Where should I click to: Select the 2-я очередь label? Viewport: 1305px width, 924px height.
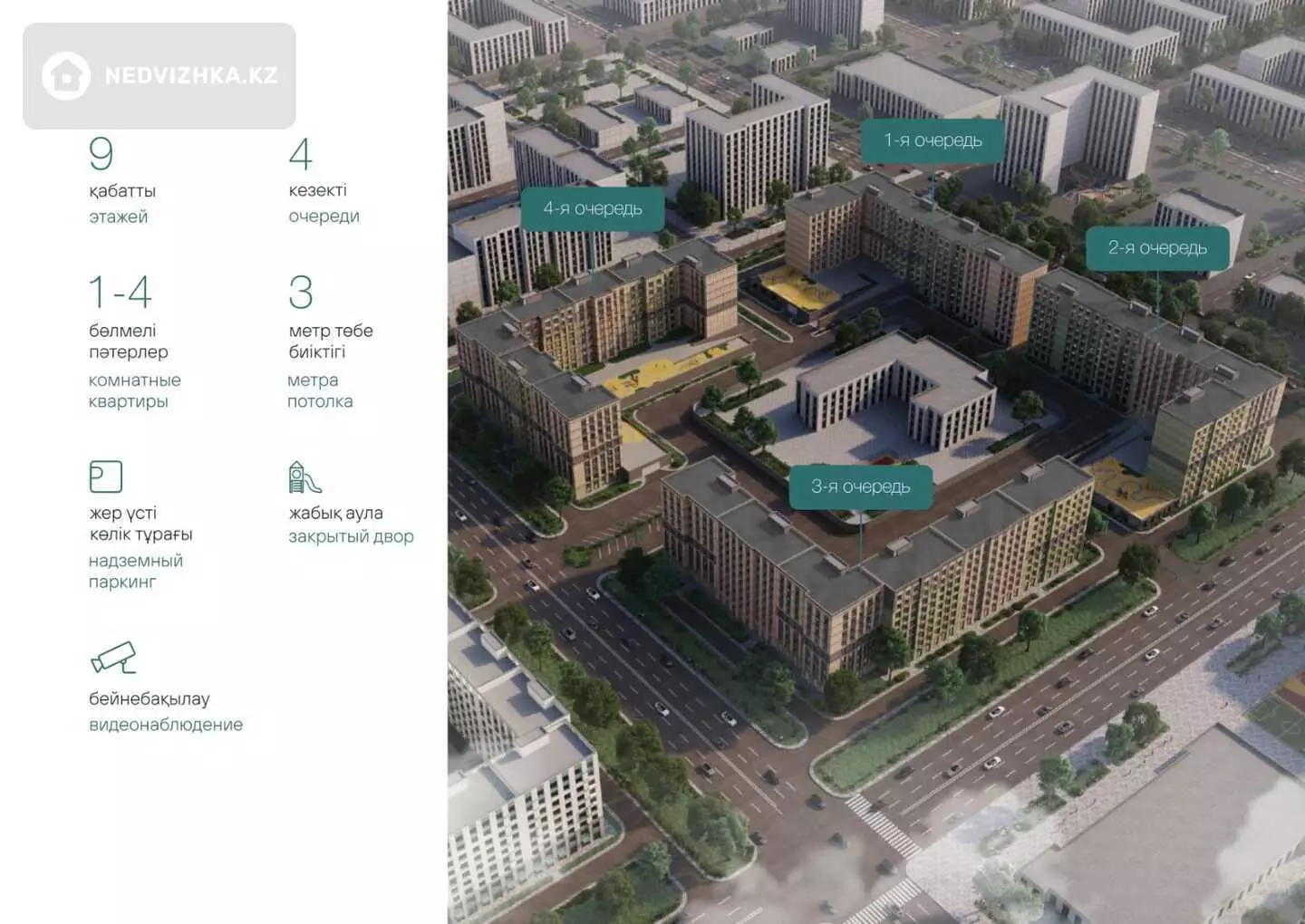point(1156,248)
